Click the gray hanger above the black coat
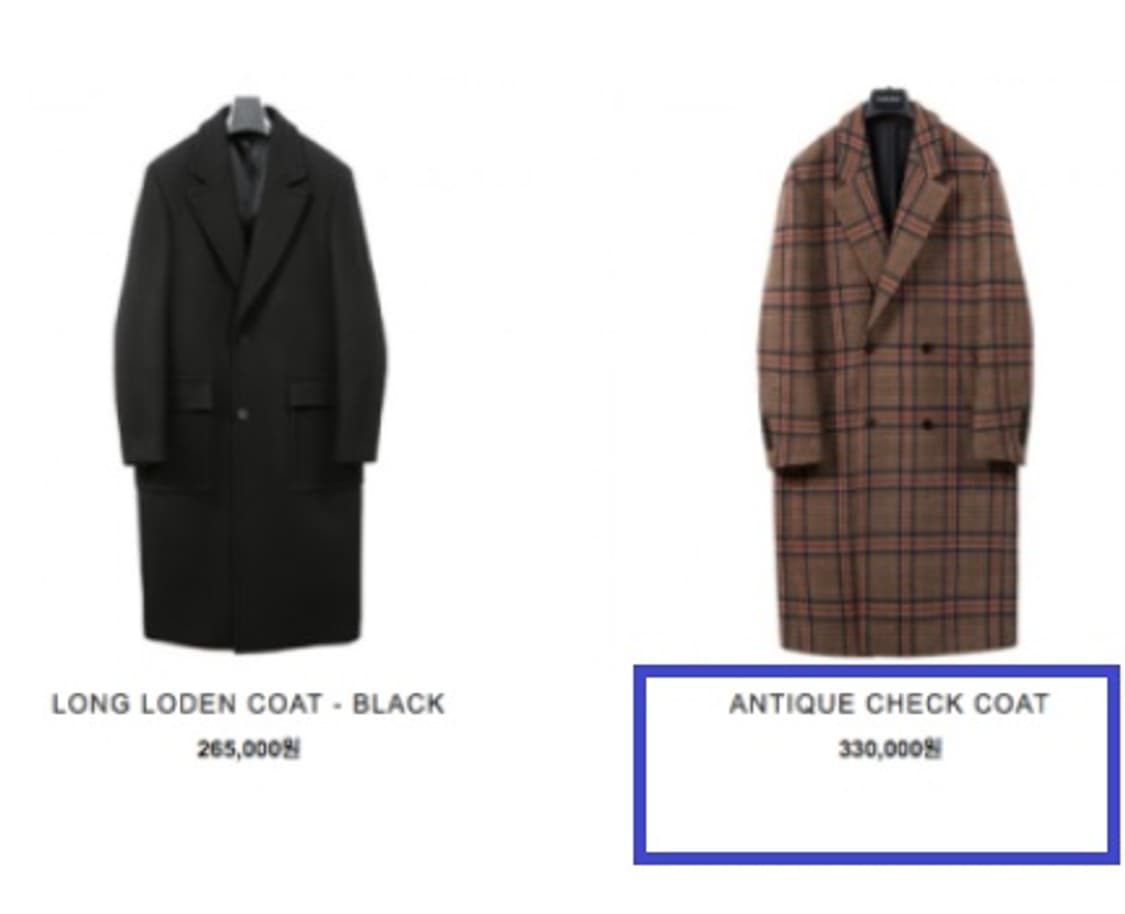This screenshot has width=1125, height=914. [x=250, y=115]
